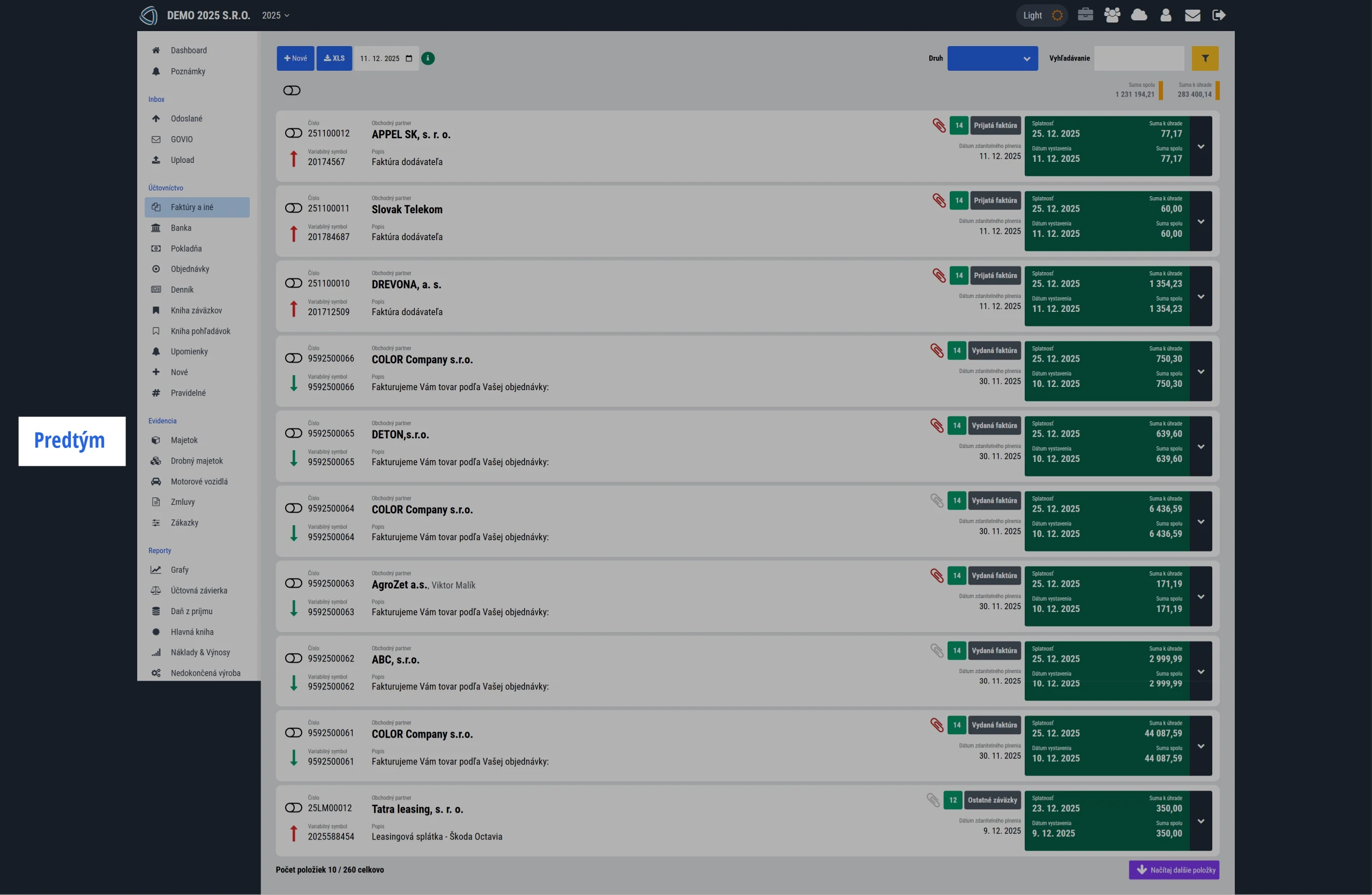Go to Kniha záväzkov menu item

tap(196, 310)
